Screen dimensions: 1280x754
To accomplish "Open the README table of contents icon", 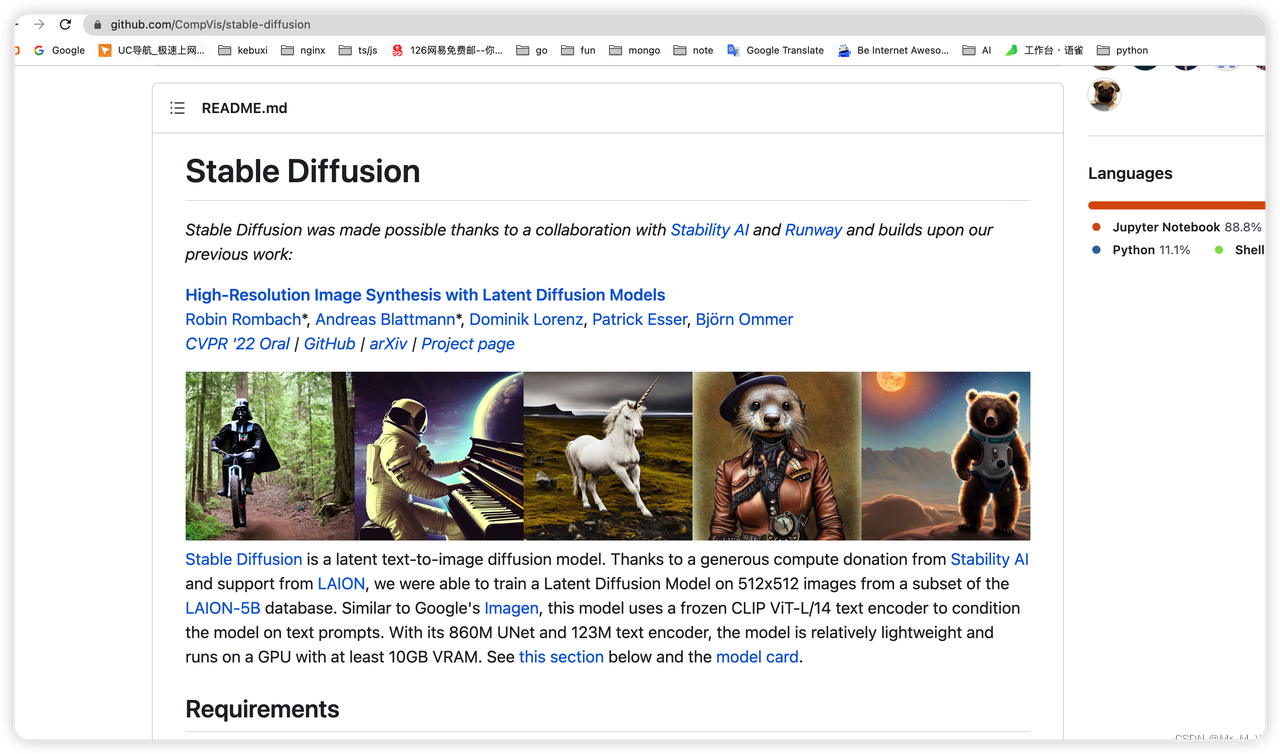I will pyautogui.click(x=177, y=108).
